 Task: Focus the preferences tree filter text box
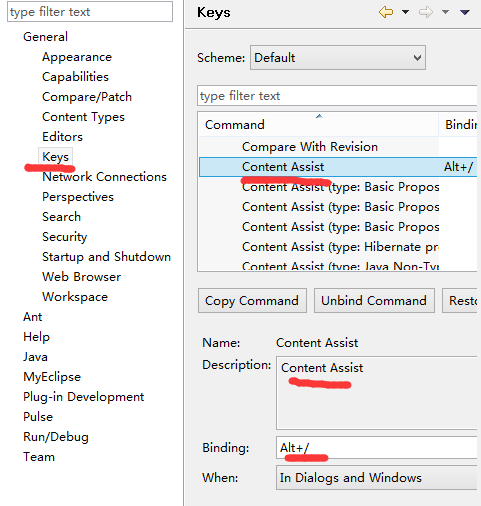click(x=90, y=12)
